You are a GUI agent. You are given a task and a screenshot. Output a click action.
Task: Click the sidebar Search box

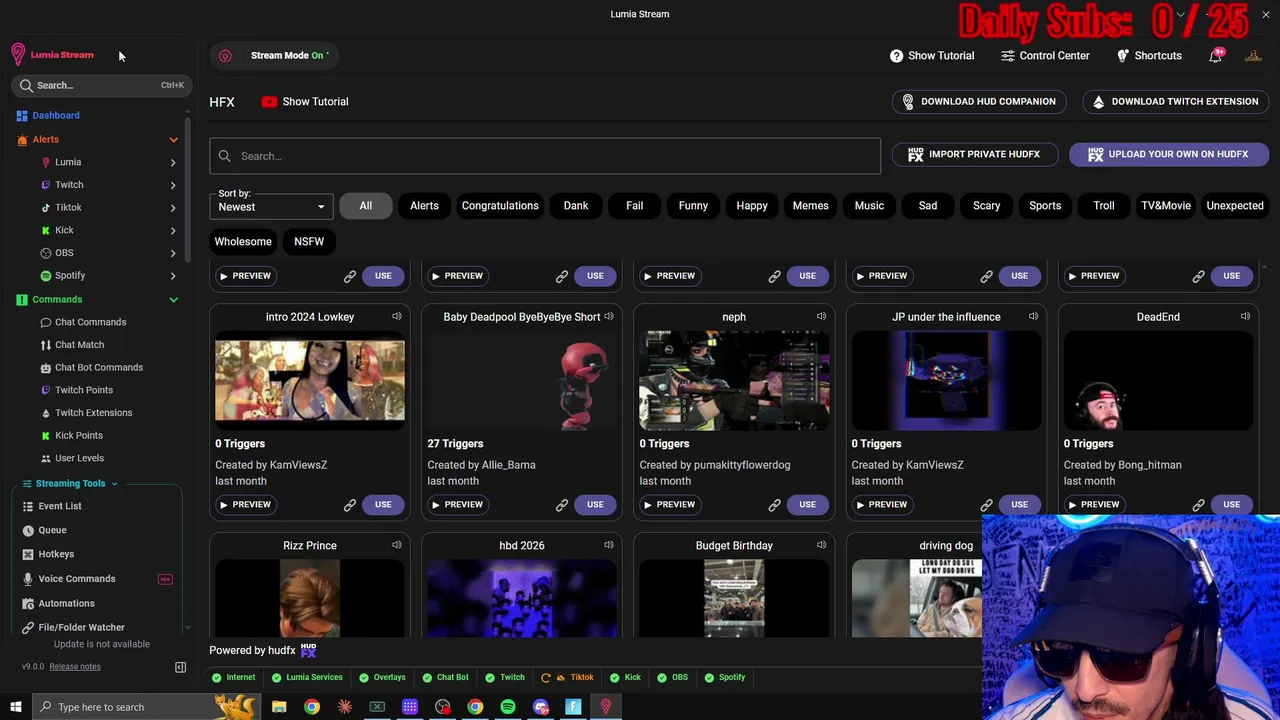point(100,86)
